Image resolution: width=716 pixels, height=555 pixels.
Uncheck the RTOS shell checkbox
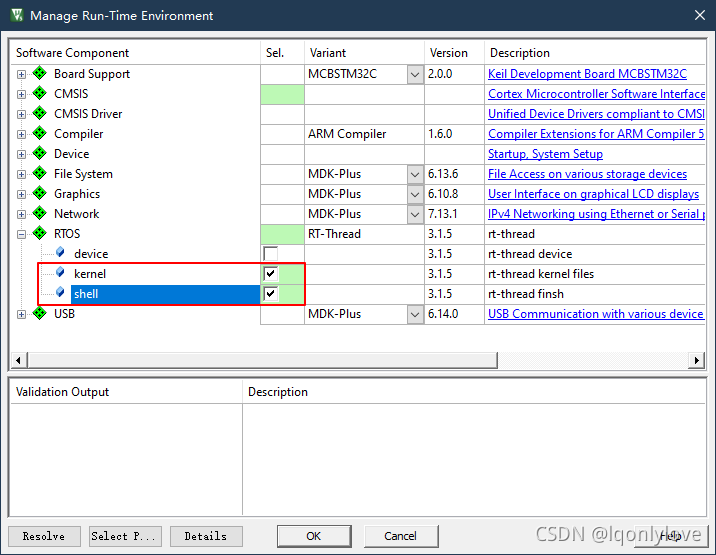[x=271, y=294]
